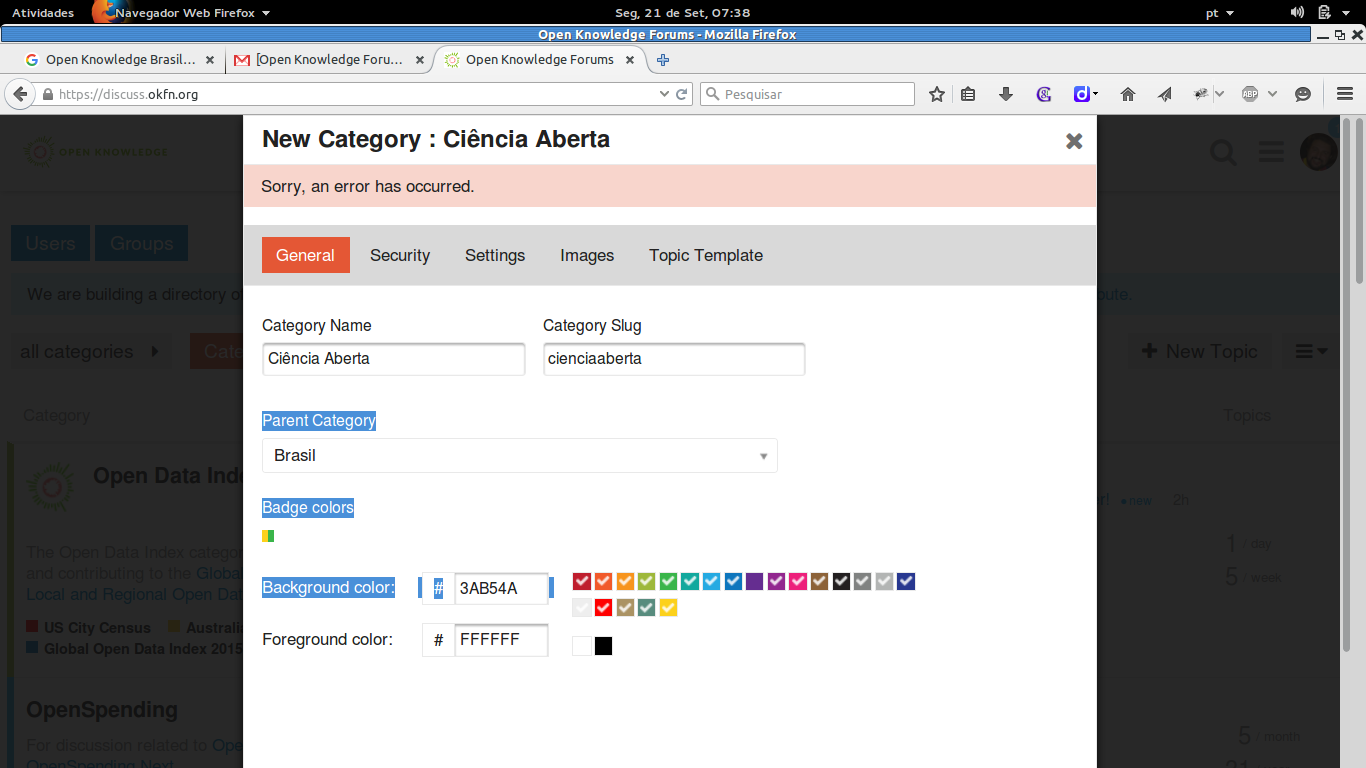Click the back navigation arrow
Viewport: 1366px width, 768px height.
click(x=20, y=94)
